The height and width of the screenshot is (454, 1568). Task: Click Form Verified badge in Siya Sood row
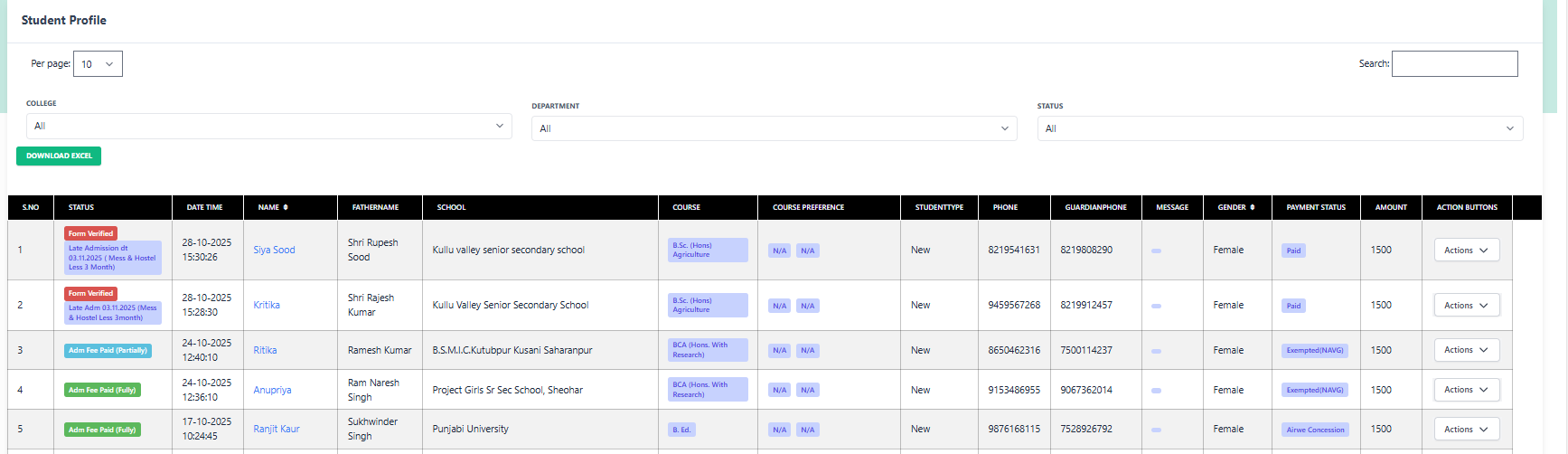point(90,233)
